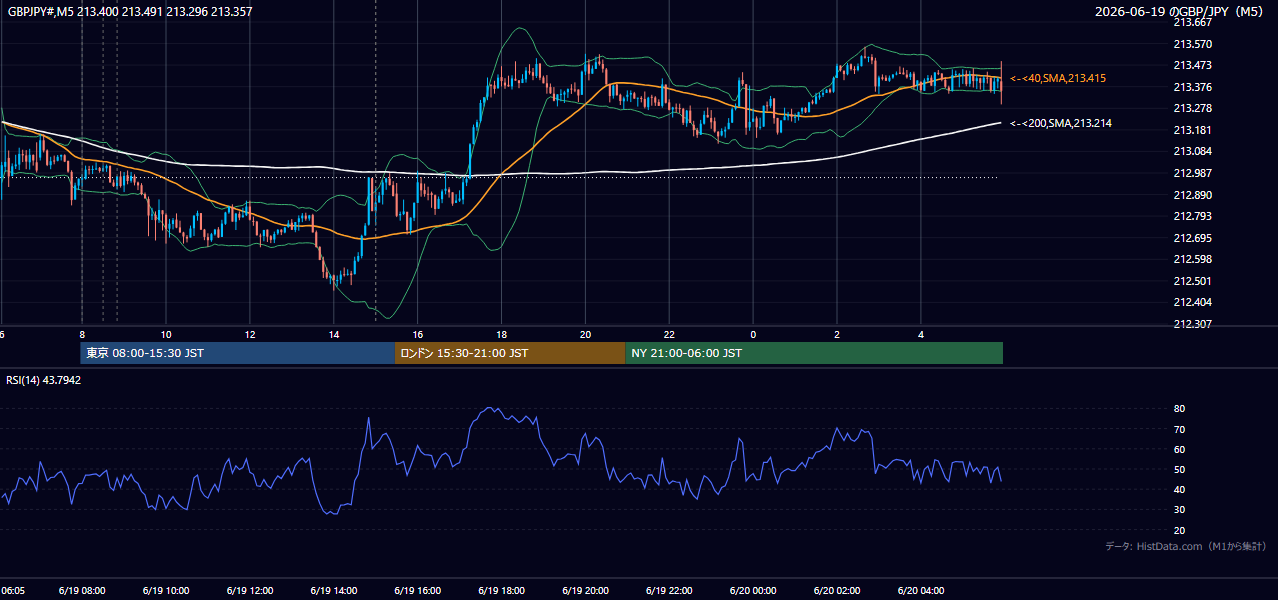
Task: Click the 6/19 18:00 bottom time label
Action: click(502, 591)
